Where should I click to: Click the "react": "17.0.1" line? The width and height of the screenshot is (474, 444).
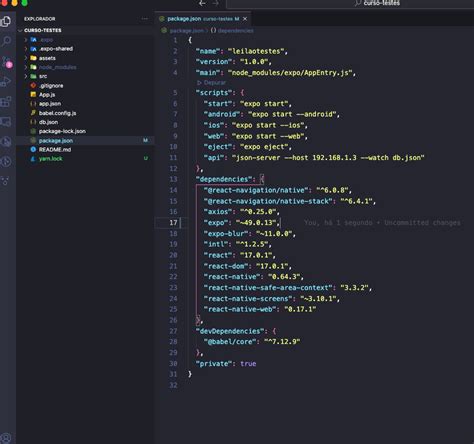(240, 255)
